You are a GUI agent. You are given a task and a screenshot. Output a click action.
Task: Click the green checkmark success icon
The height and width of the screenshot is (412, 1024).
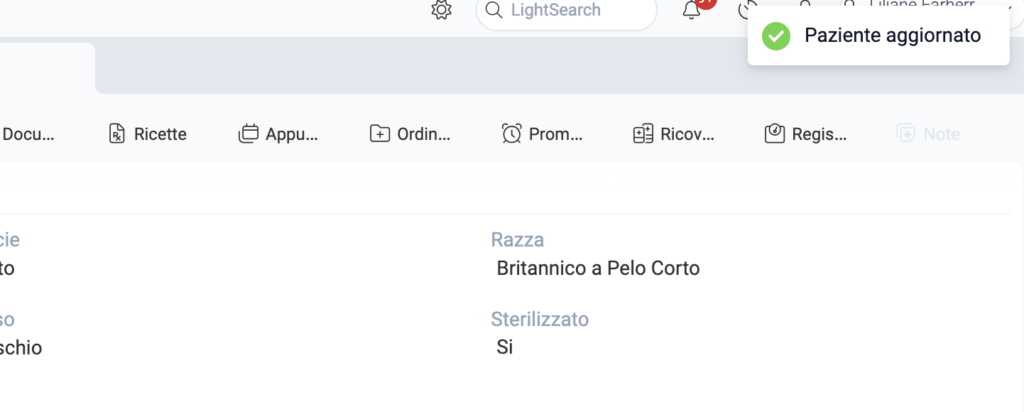(x=776, y=36)
